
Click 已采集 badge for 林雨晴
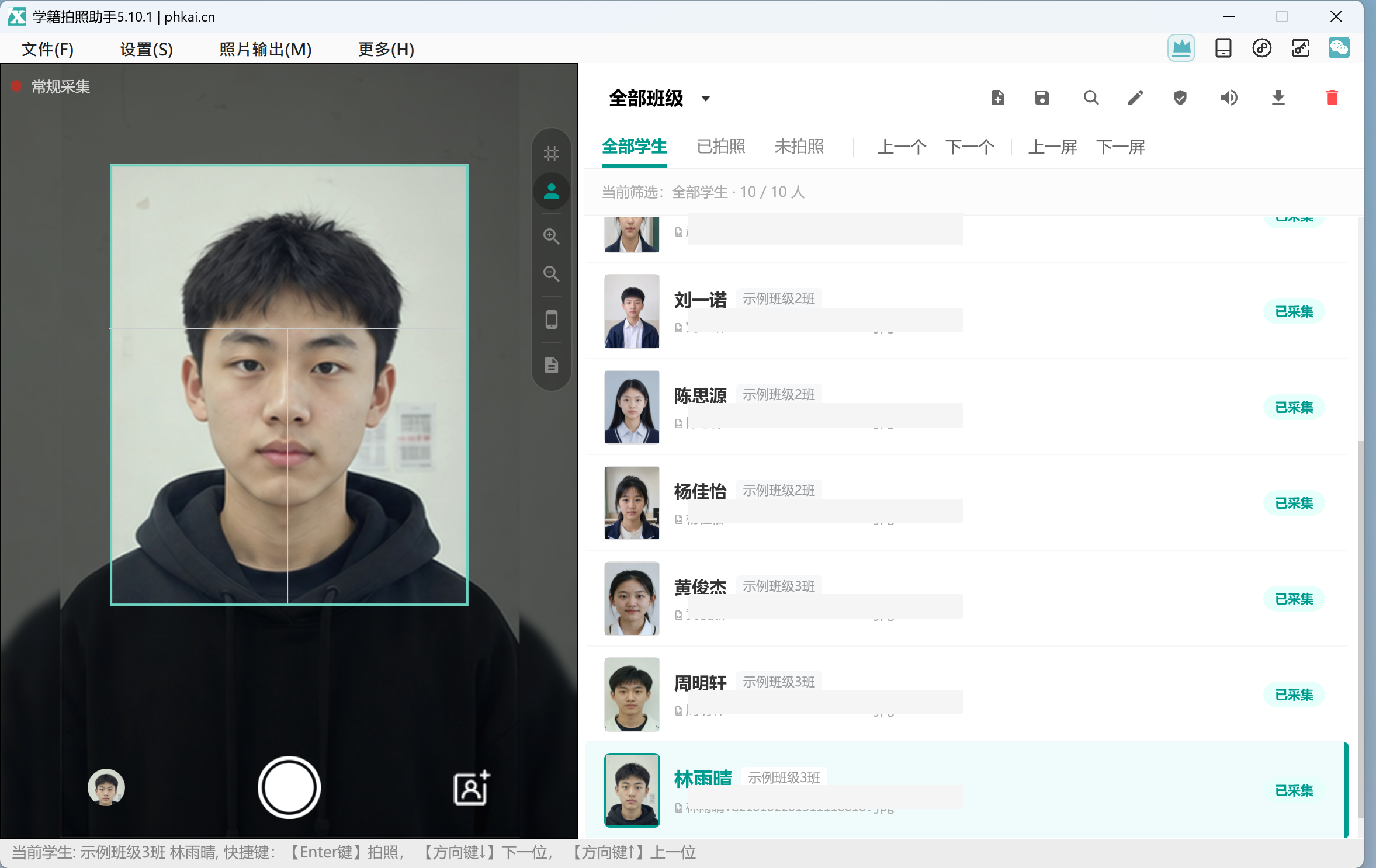tap(1294, 790)
